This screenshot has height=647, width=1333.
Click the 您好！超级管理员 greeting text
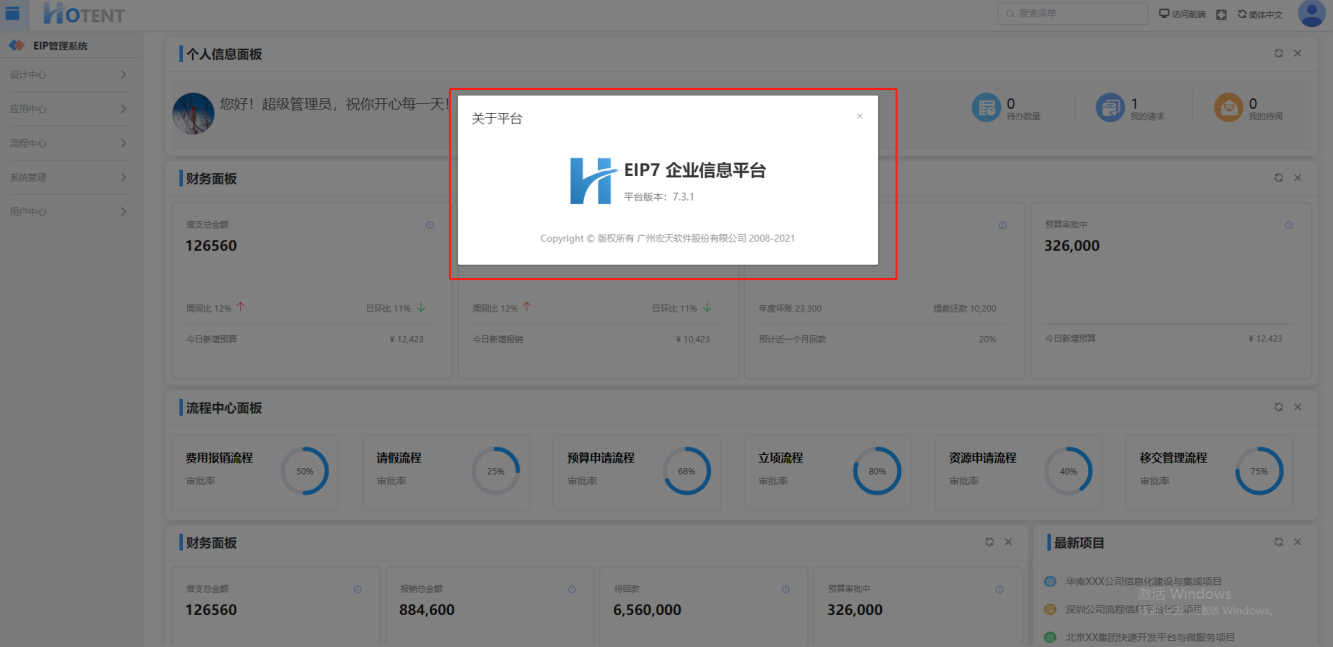pos(335,103)
